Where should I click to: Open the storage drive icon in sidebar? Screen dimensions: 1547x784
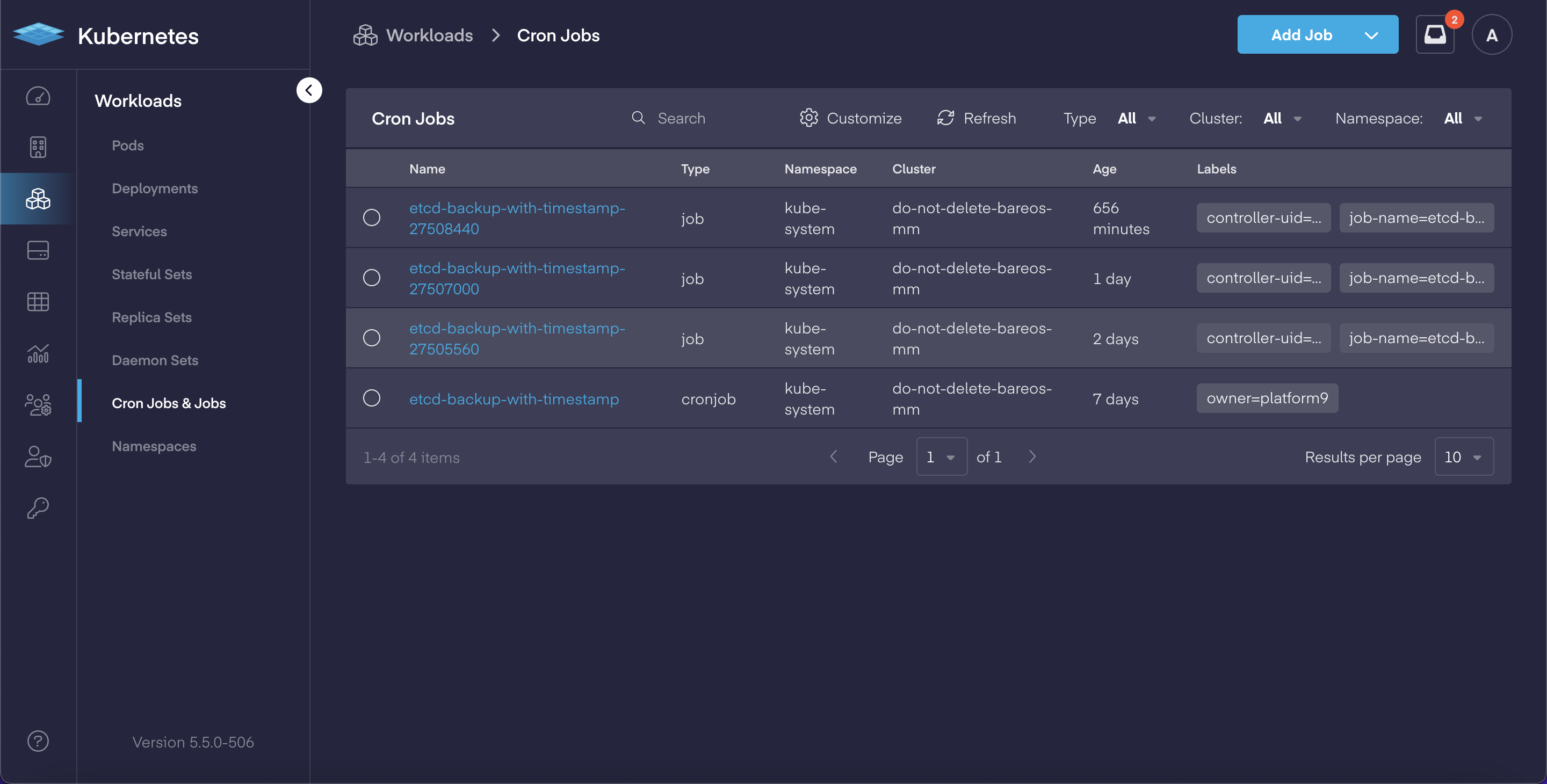[38, 250]
